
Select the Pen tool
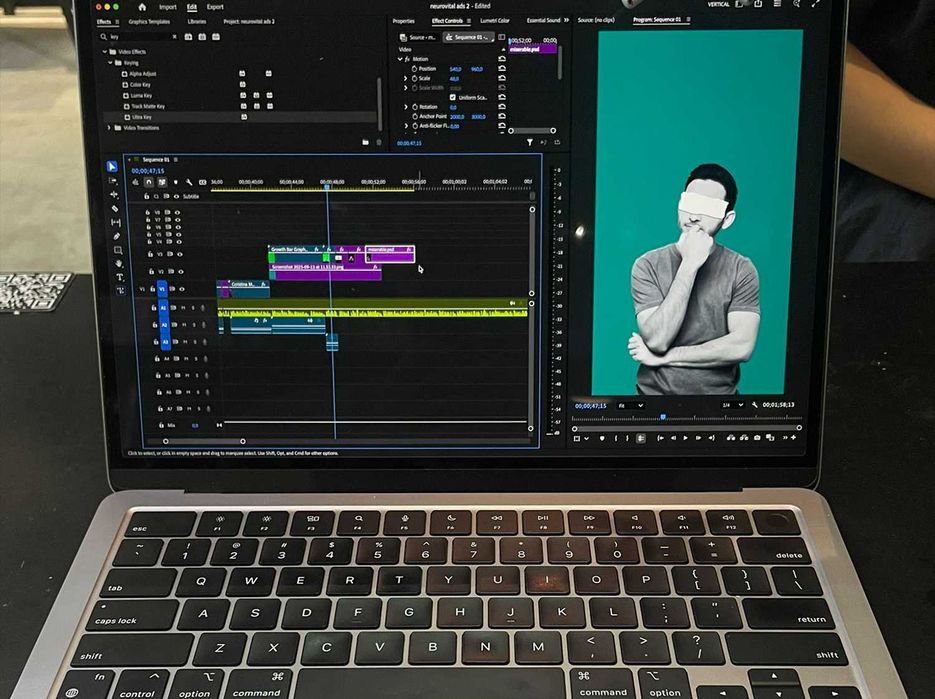point(117,236)
